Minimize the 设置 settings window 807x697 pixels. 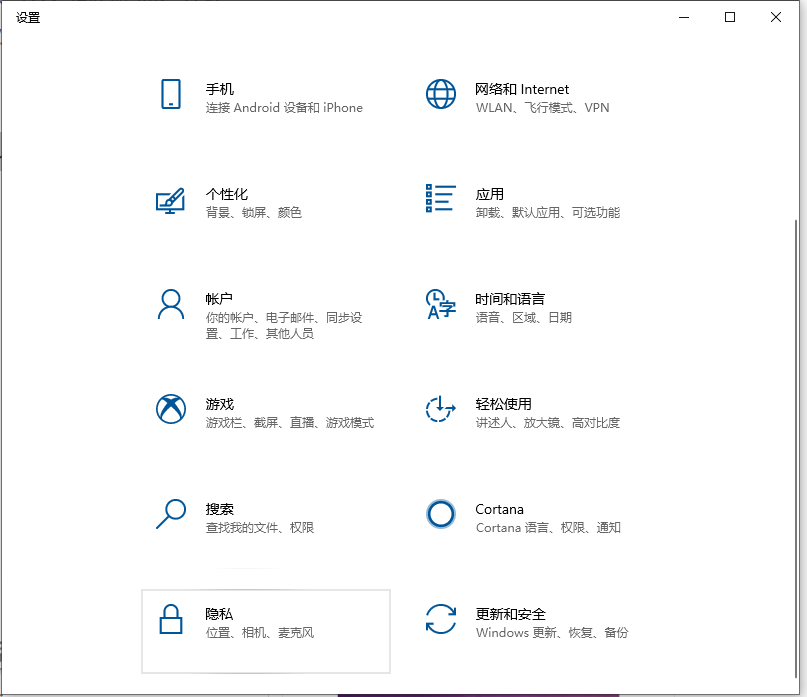tap(684, 17)
